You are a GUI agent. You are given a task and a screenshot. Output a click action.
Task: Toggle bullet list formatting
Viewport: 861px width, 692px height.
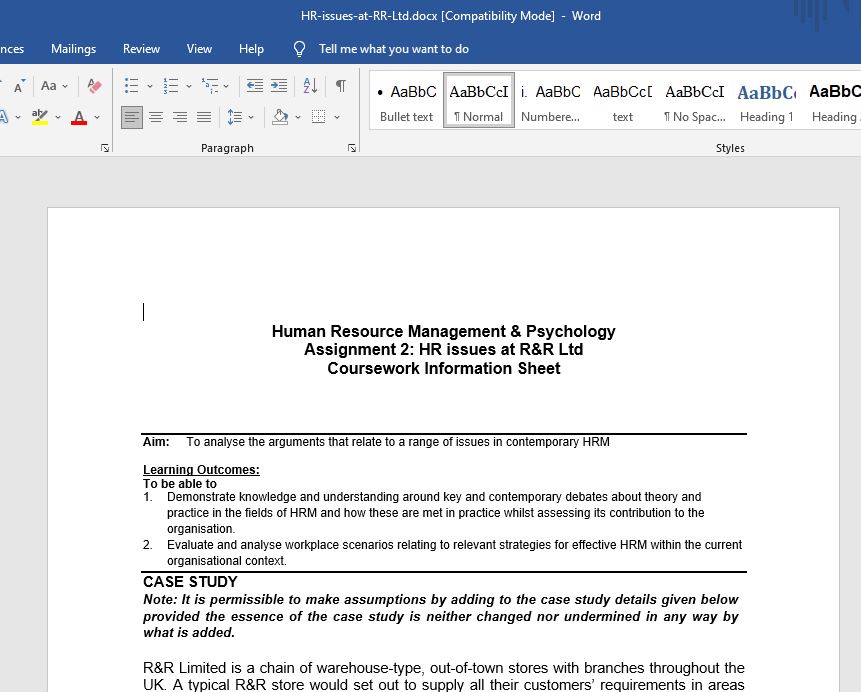(x=131, y=86)
